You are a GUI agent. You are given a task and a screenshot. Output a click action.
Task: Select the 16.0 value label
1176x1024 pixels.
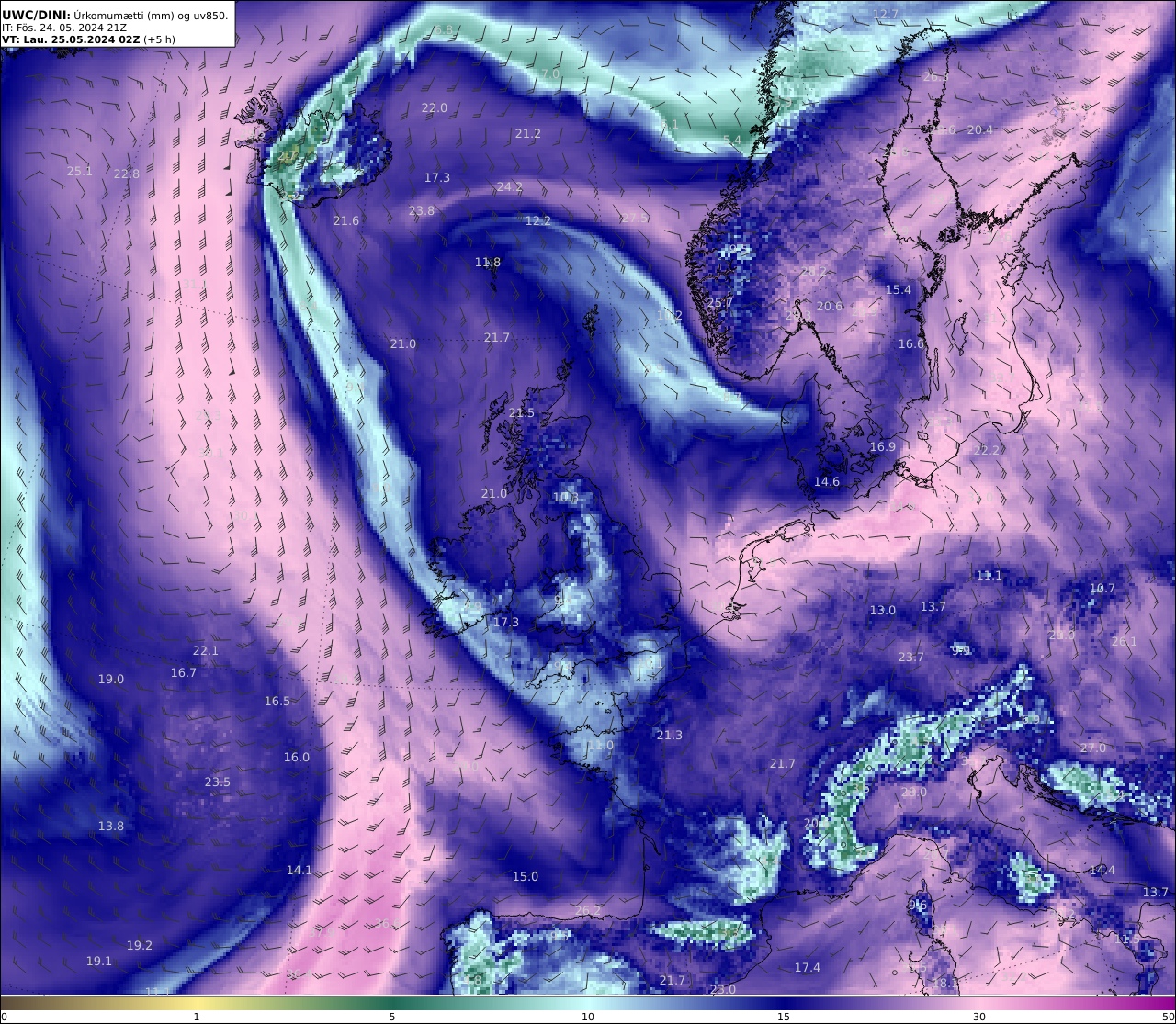coord(297,757)
